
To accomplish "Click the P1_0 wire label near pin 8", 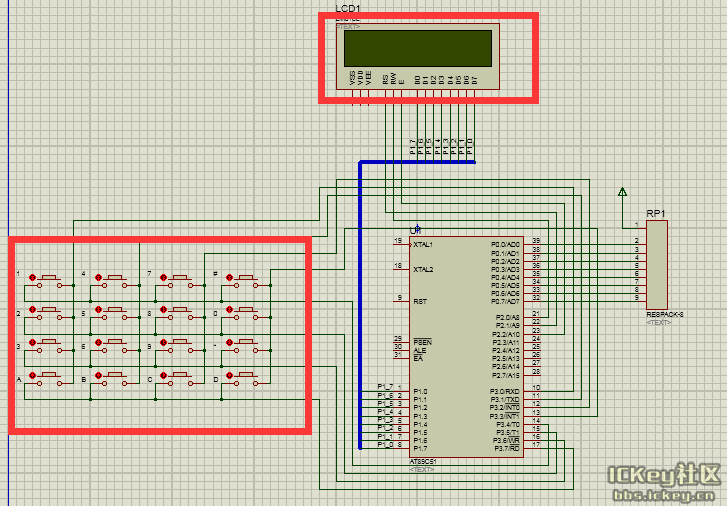I will [x=385, y=444].
